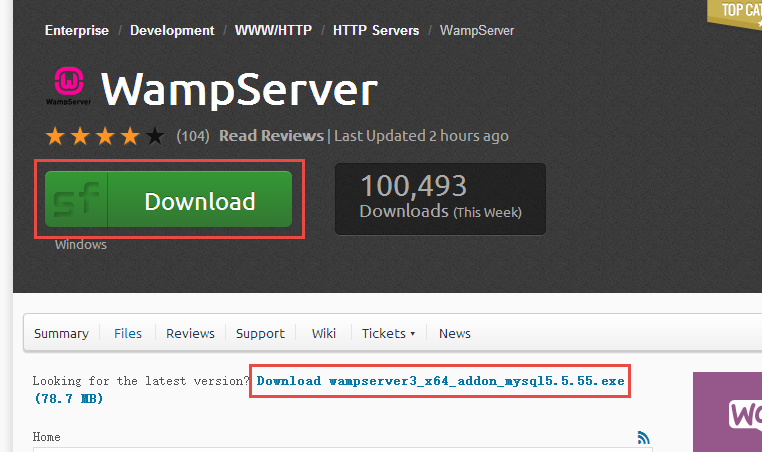The width and height of the screenshot is (762, 452).
Task: Click the RSS feed icon
Action: (x=643, y=437)
